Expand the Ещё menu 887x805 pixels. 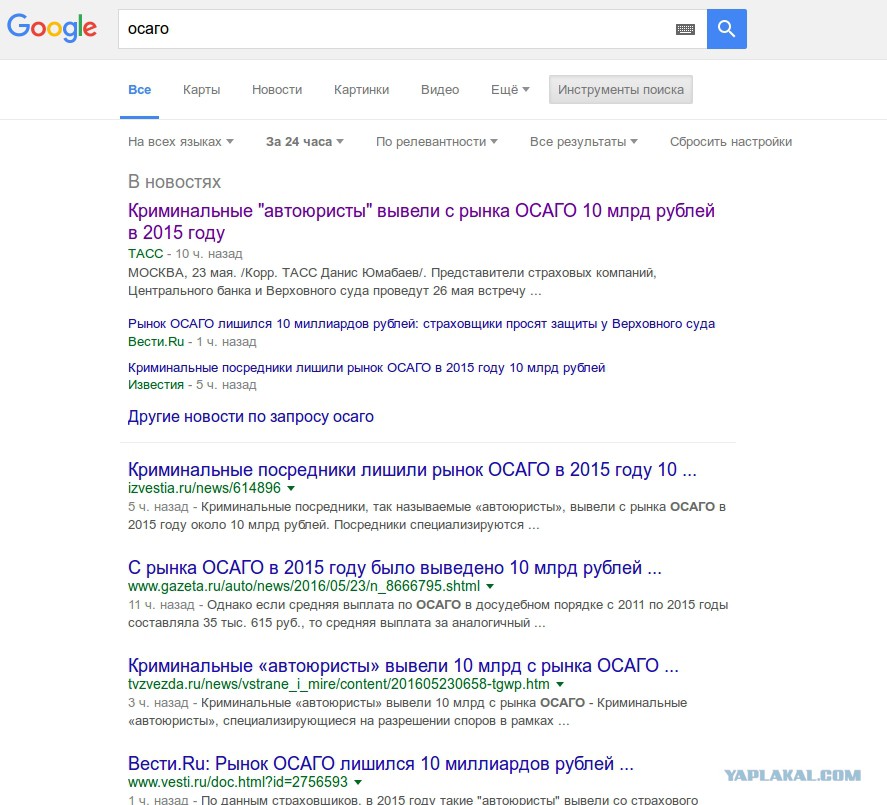tap(510, 90)
